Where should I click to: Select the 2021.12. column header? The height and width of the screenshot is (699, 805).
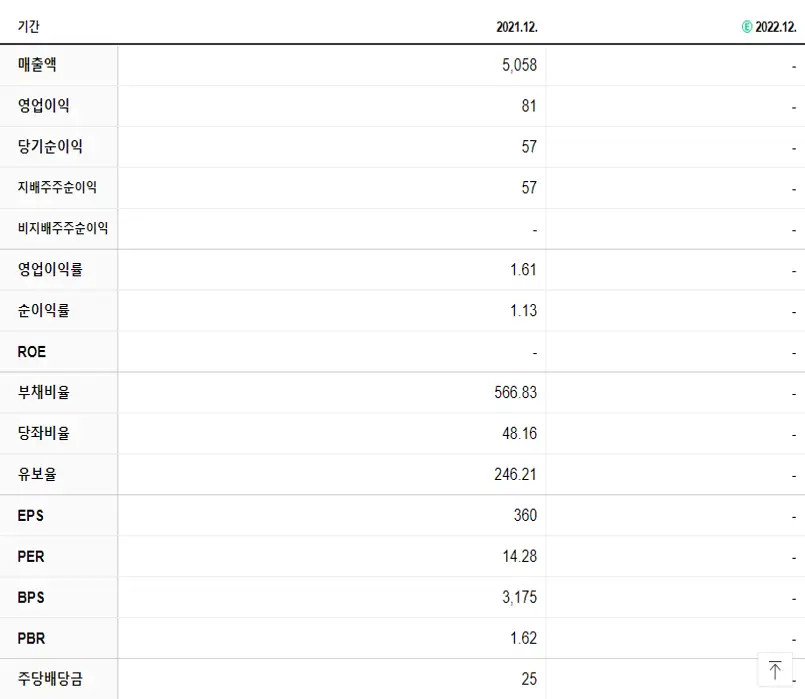click(516, 27)
